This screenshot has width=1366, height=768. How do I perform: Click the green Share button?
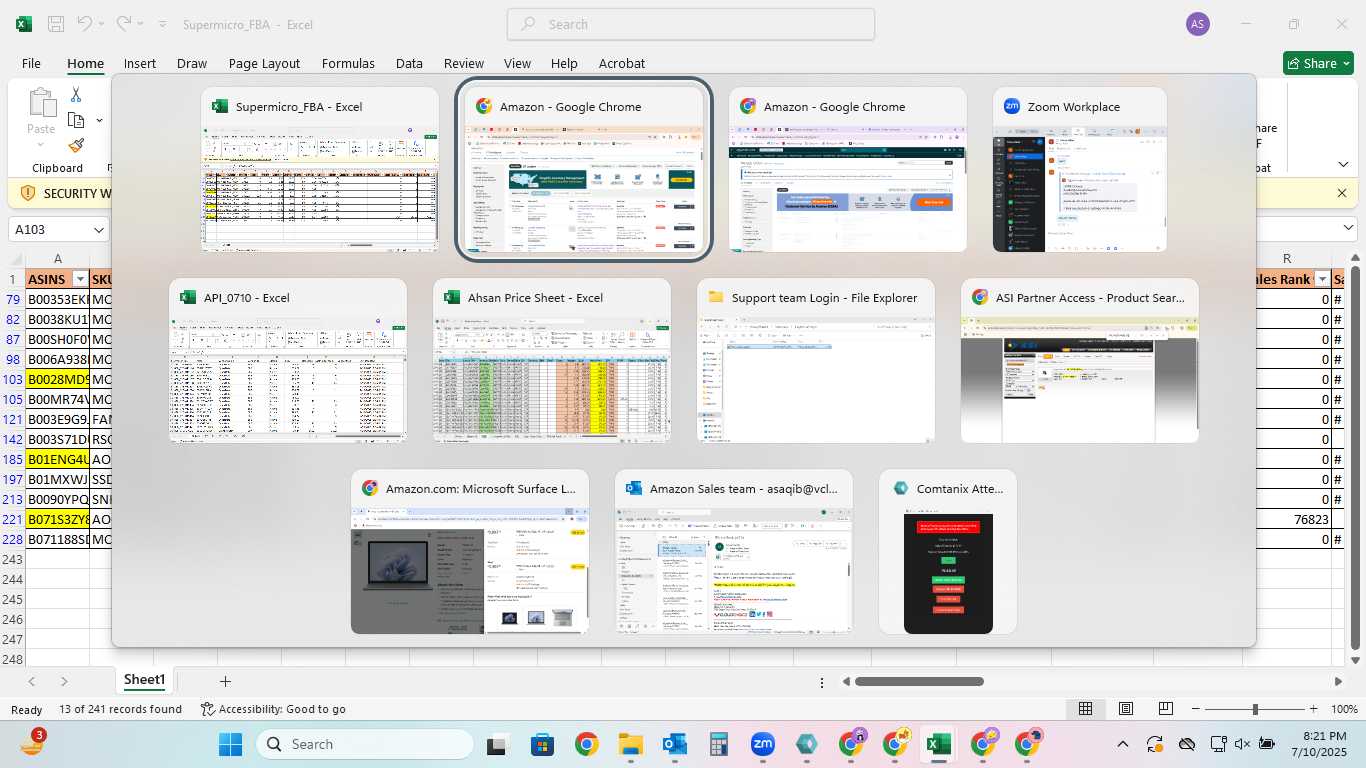(1318, 63)
